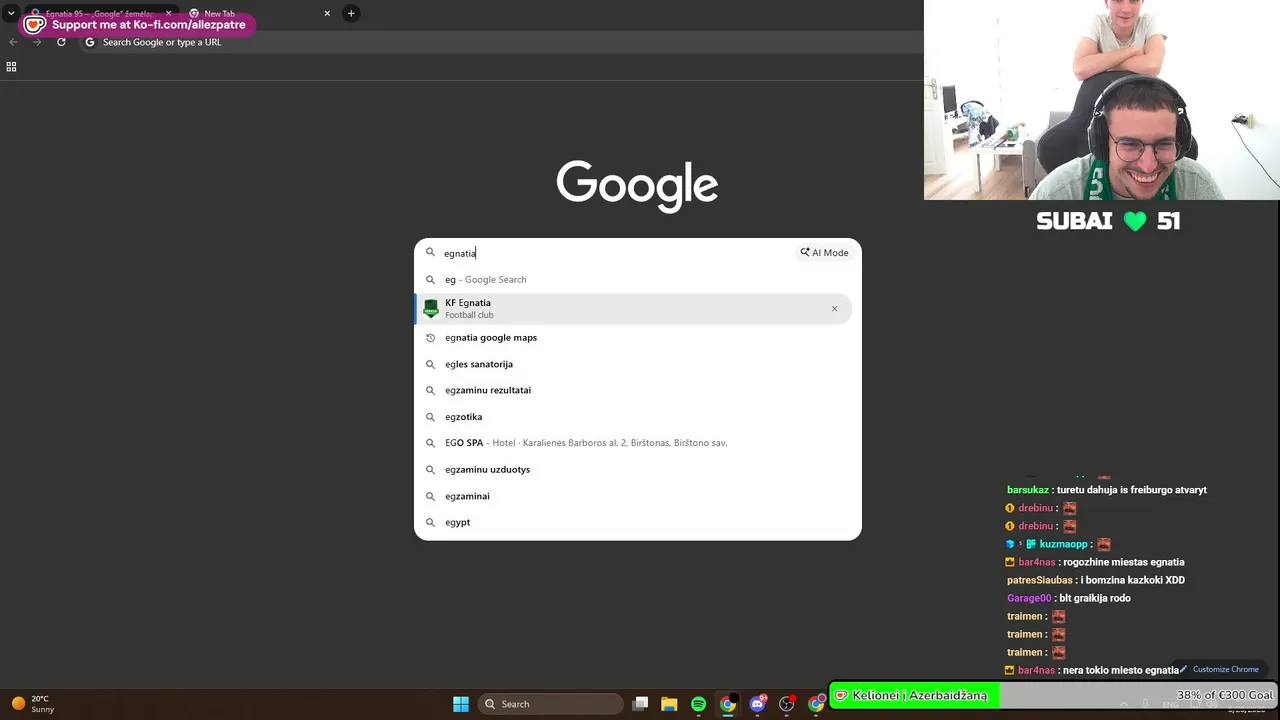The height and width of the screenshot is (720, 1280).
Task: Choose the 'eg - Google Search' suggestion
Action: [633, 280]
